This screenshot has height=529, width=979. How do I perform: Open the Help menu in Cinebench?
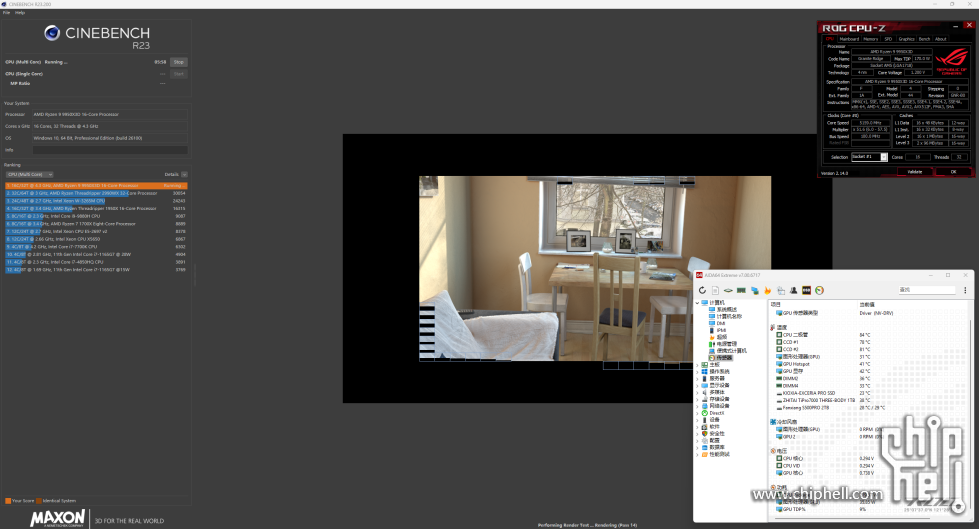click(20, 12)
